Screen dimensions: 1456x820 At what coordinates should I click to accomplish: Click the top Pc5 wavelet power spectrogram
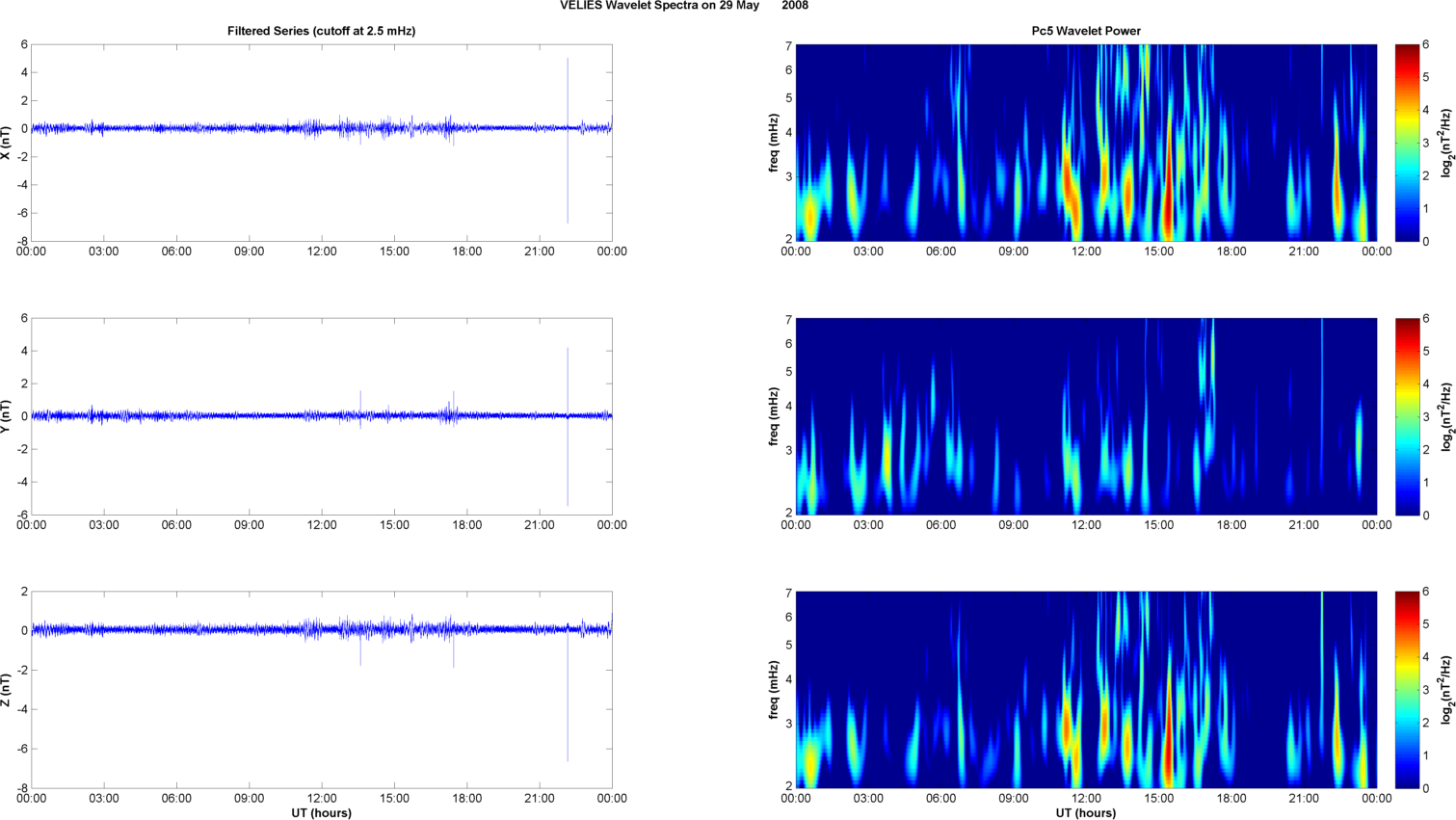tap(1086, 143)
